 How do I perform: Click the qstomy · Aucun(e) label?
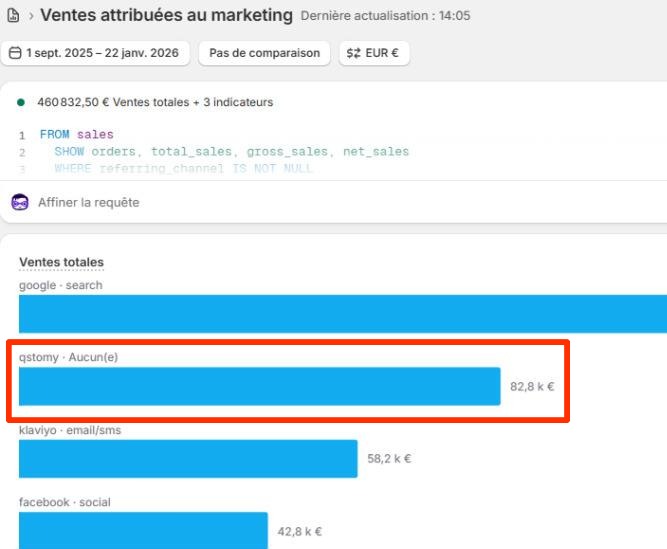coord(68,357)
